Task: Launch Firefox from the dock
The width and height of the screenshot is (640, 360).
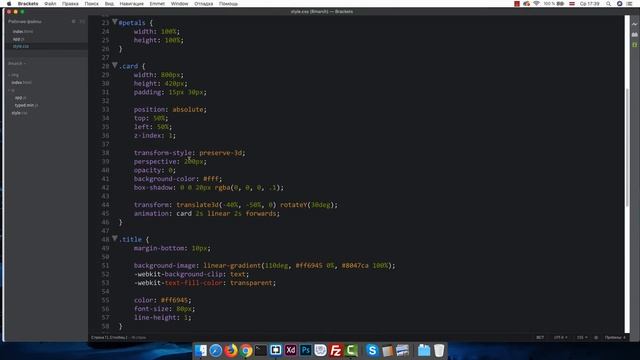Action: coord(231,350)
